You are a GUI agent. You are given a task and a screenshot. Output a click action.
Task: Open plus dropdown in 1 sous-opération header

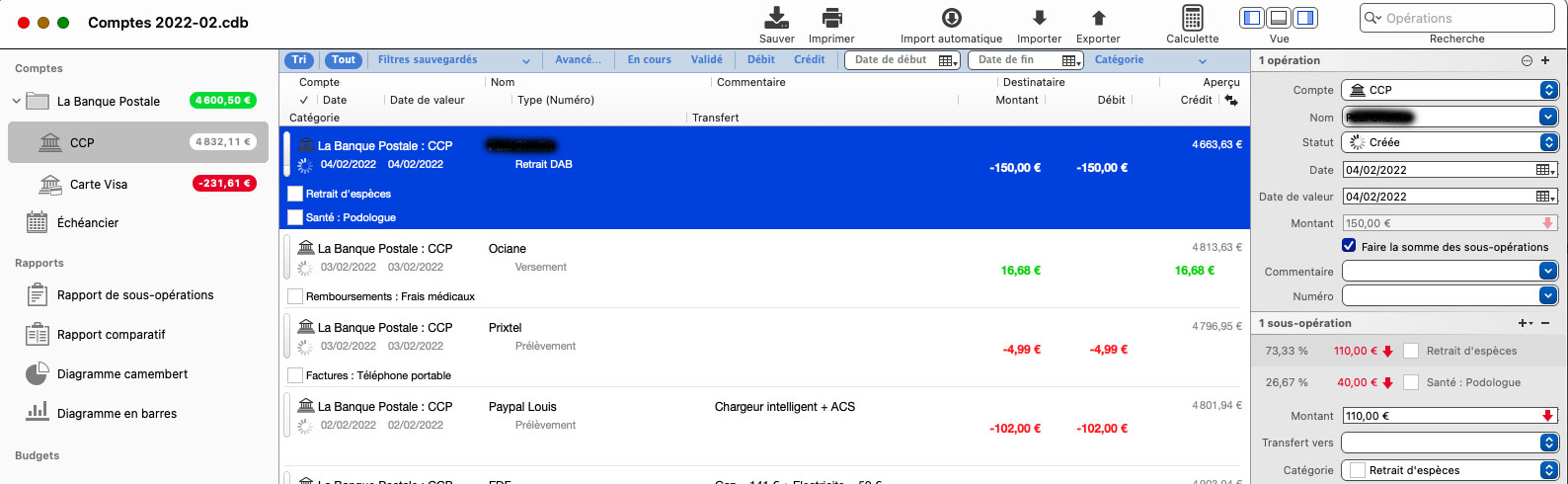pos(1526,323)
